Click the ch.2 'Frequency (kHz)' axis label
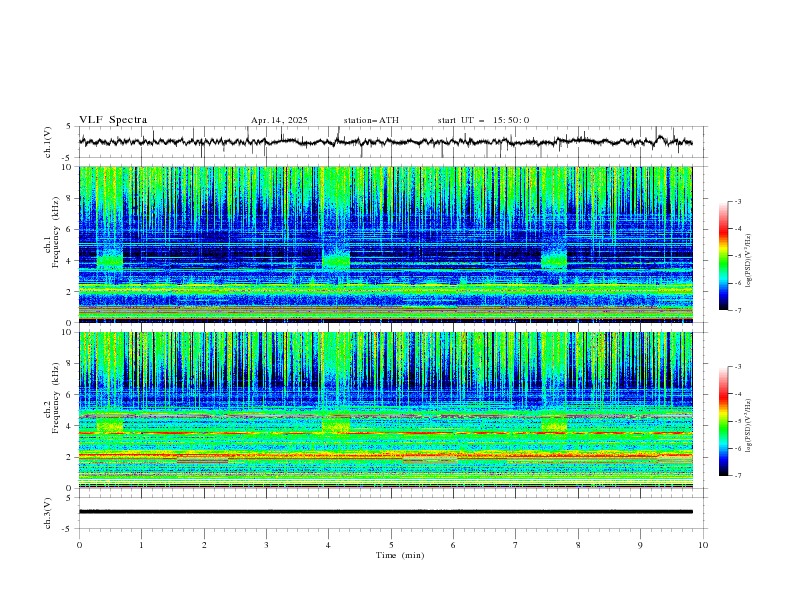The width and height of the screenshot is (792, 612). pyautogui.click(x=56, y=397)
